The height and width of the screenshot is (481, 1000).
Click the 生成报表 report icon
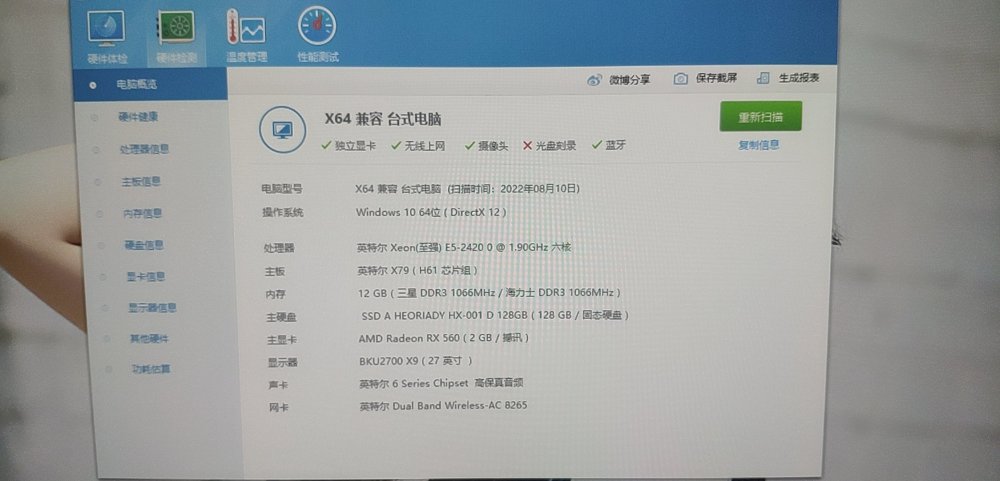click(763, 78)
